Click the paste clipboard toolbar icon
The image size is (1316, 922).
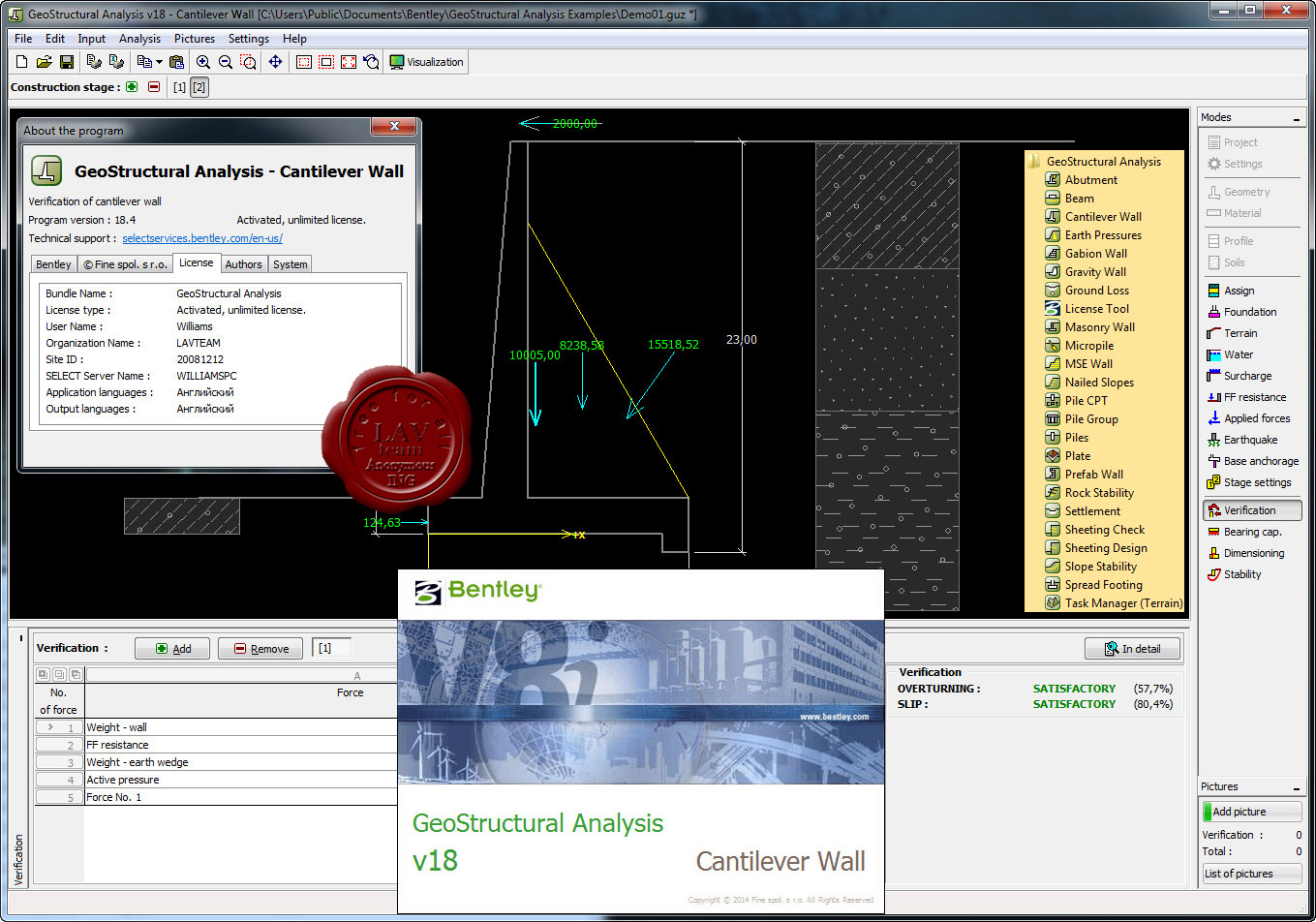(176, 62)
